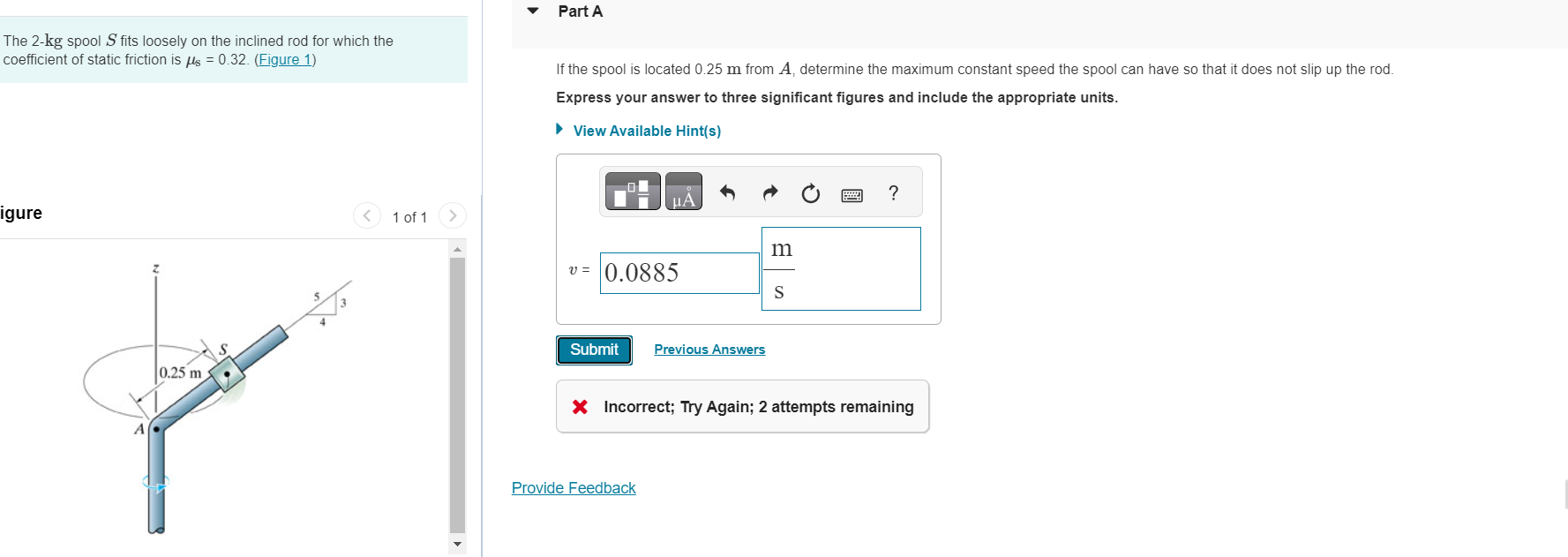The width and height of the screenshot is (1568, 557).
Task: Go to previous figure arrow
Action: [367, 215]
